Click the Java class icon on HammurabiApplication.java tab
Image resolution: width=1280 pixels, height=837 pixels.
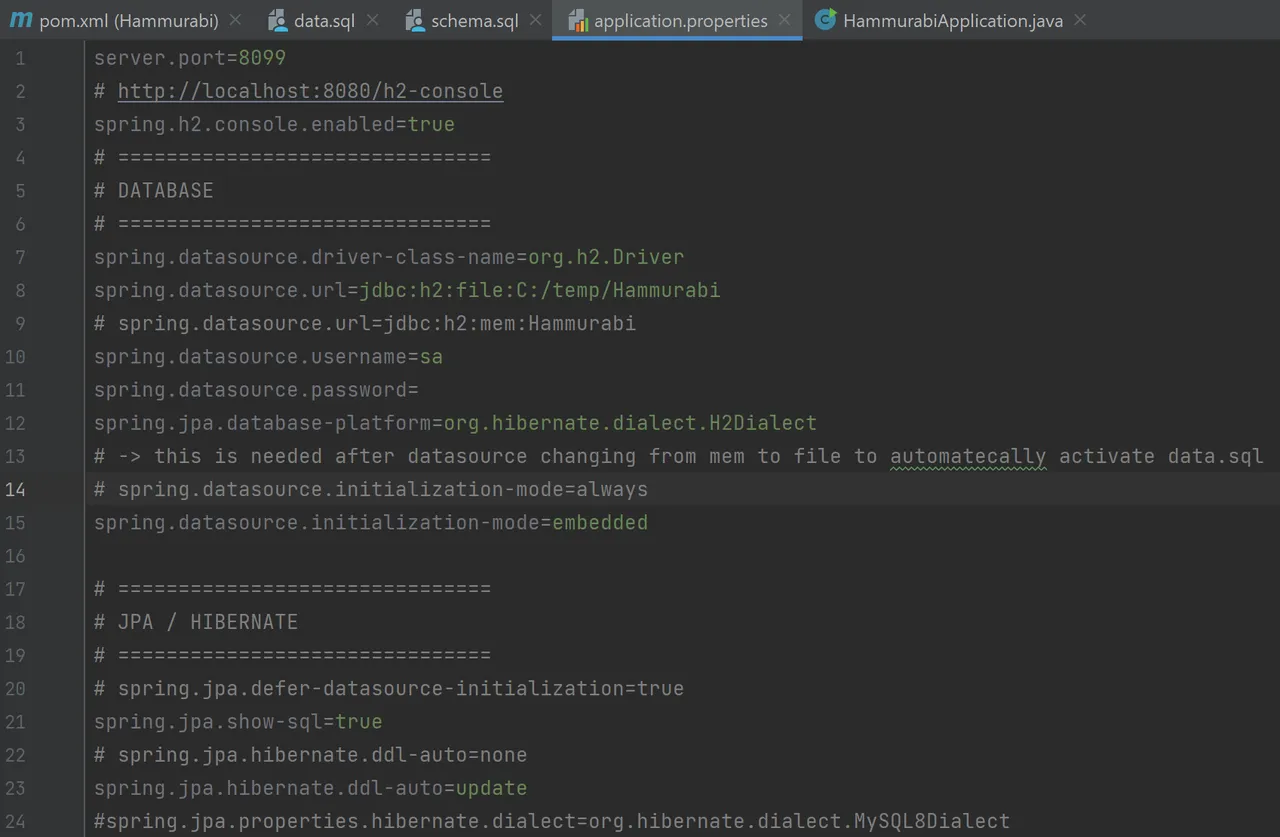click(825, 20)
